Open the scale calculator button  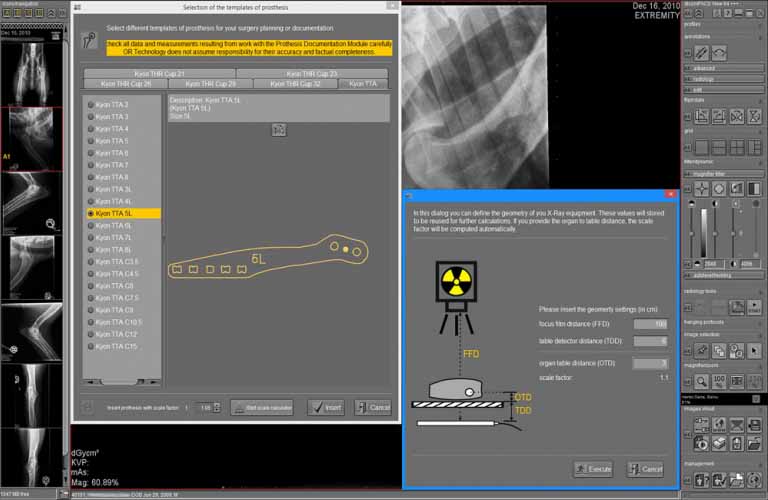pyautogui.click(x=262, y=407)
